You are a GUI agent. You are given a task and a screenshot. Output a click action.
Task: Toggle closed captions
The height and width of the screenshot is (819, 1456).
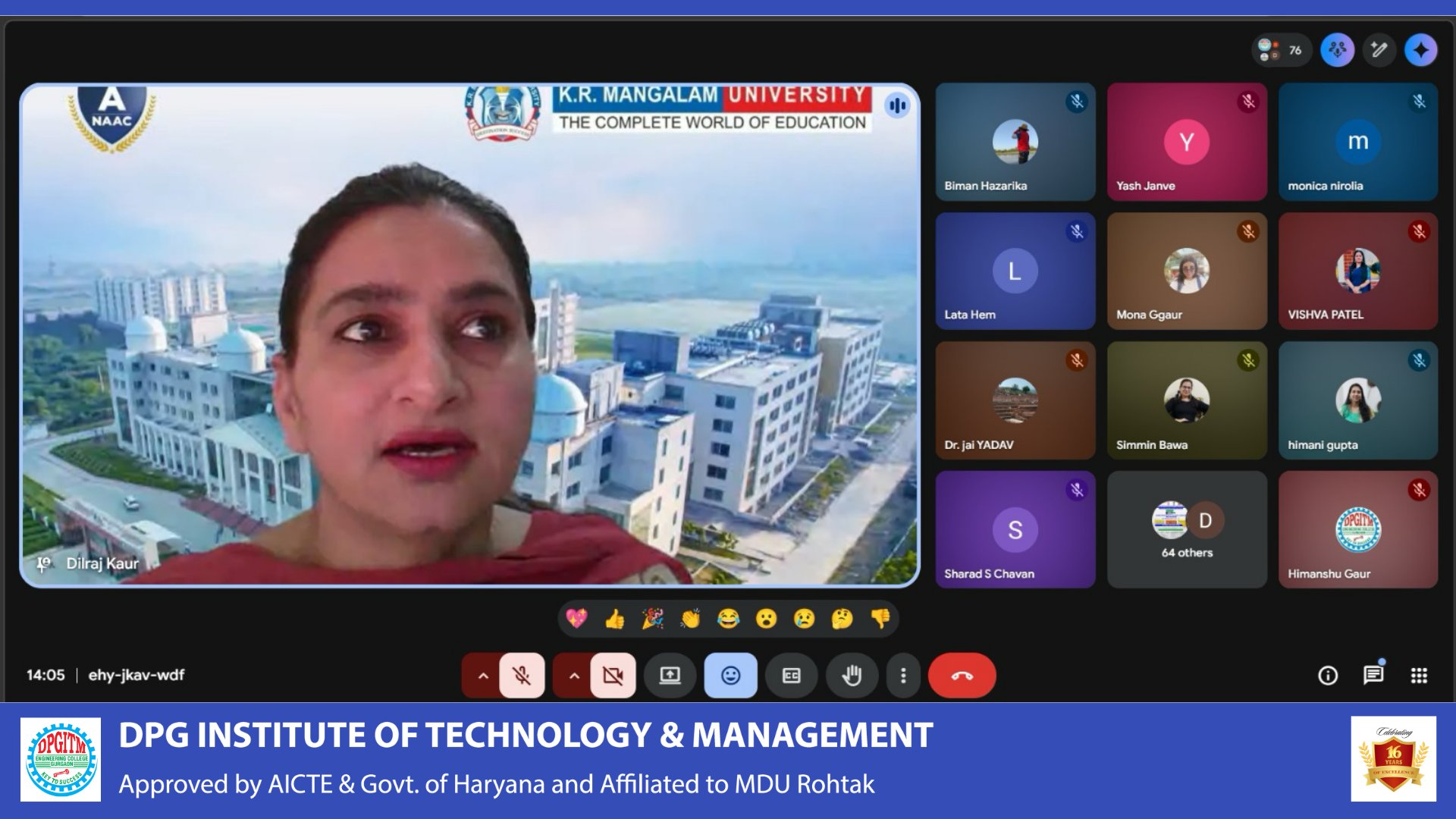791,675
